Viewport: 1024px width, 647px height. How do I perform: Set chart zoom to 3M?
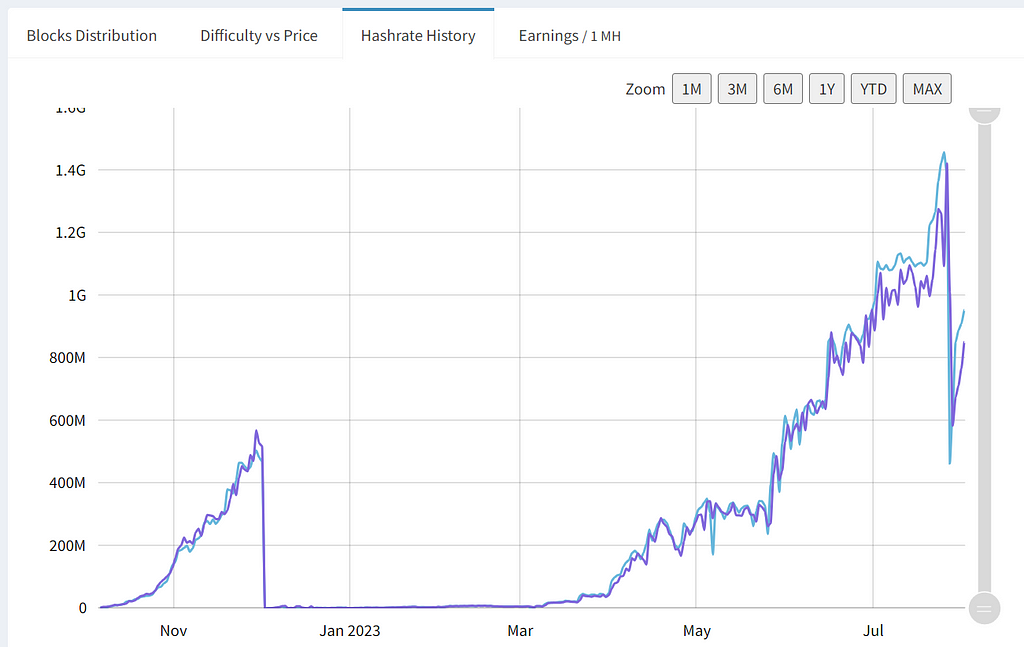(737, 89)
